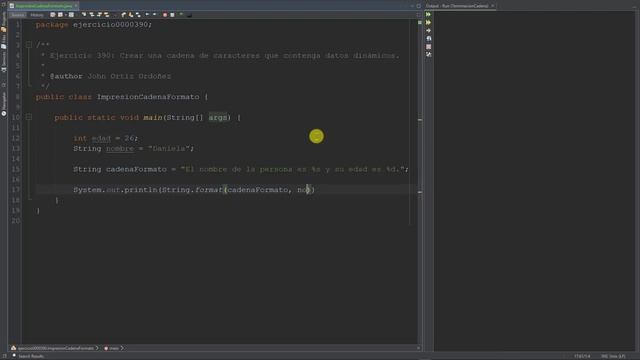This screenshot has width=640, height=360.
Task: Click line number 20 in the gutter
Action: pyautogui.click(x=16, y=220)
